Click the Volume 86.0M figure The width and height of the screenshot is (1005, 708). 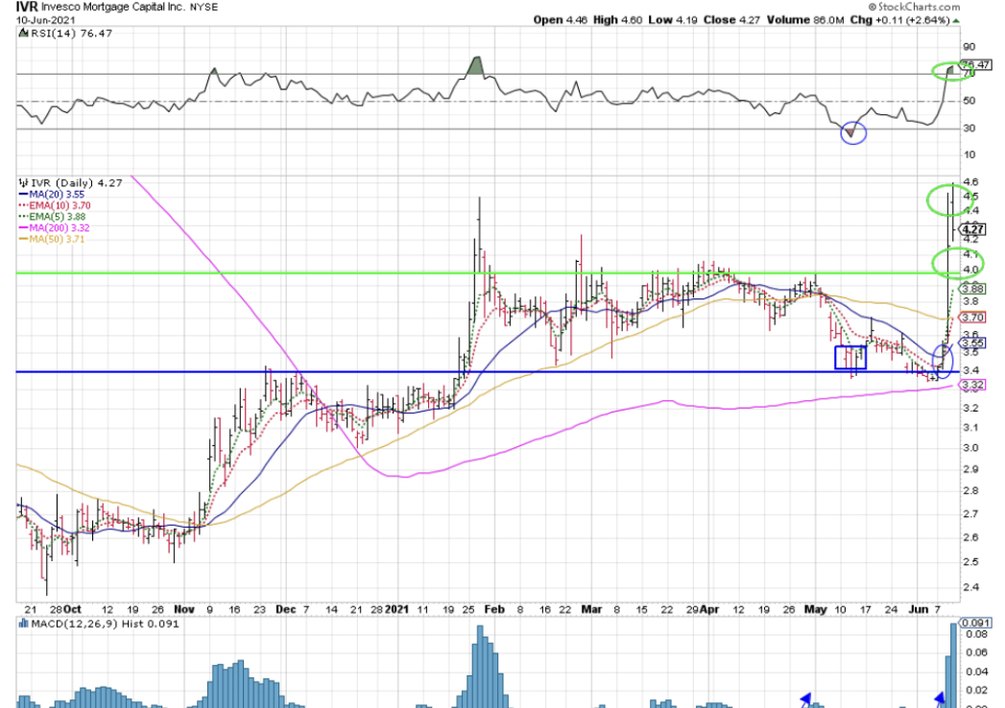pos(805,20)
